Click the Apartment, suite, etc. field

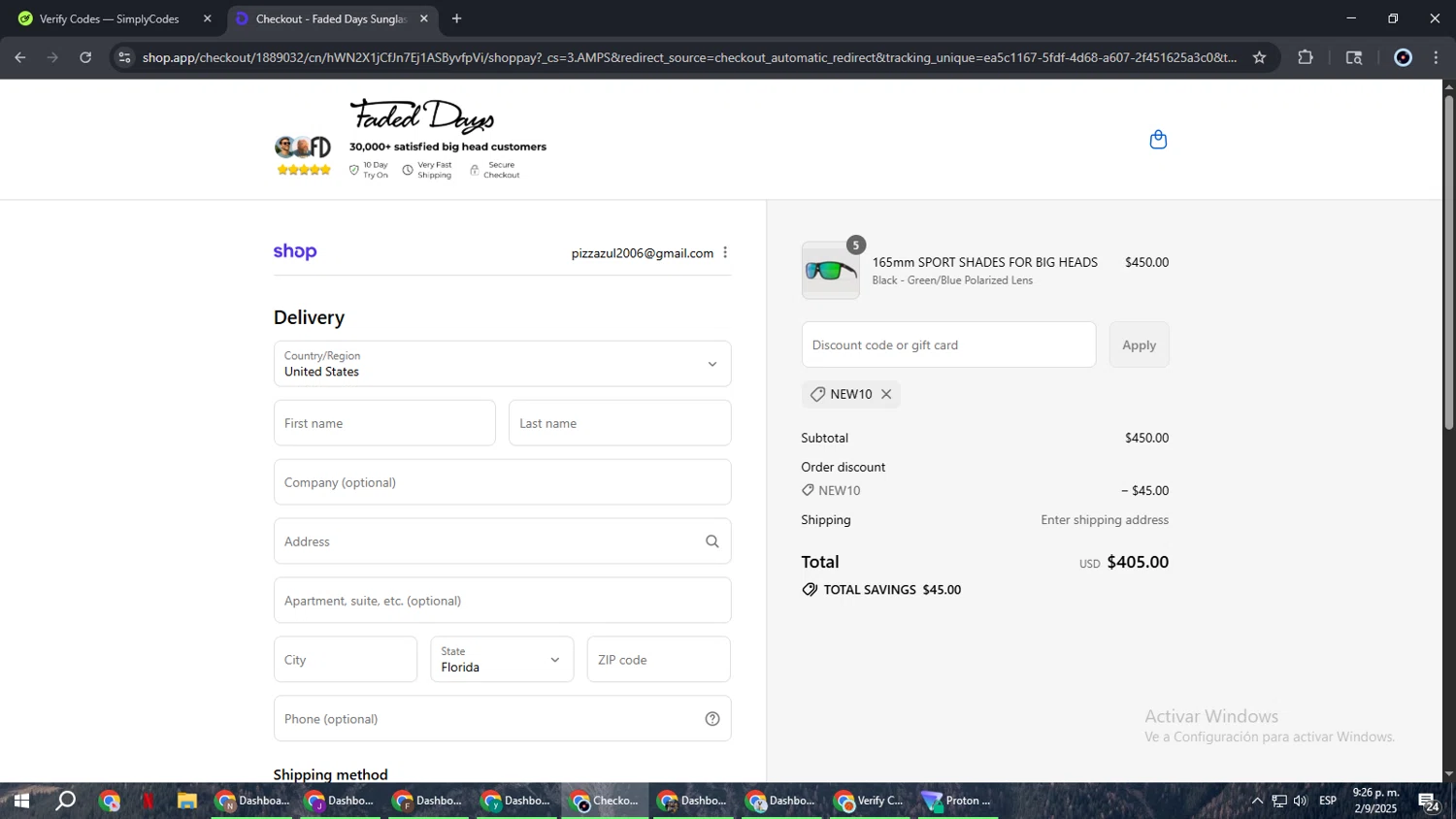[x=502, y=601]
